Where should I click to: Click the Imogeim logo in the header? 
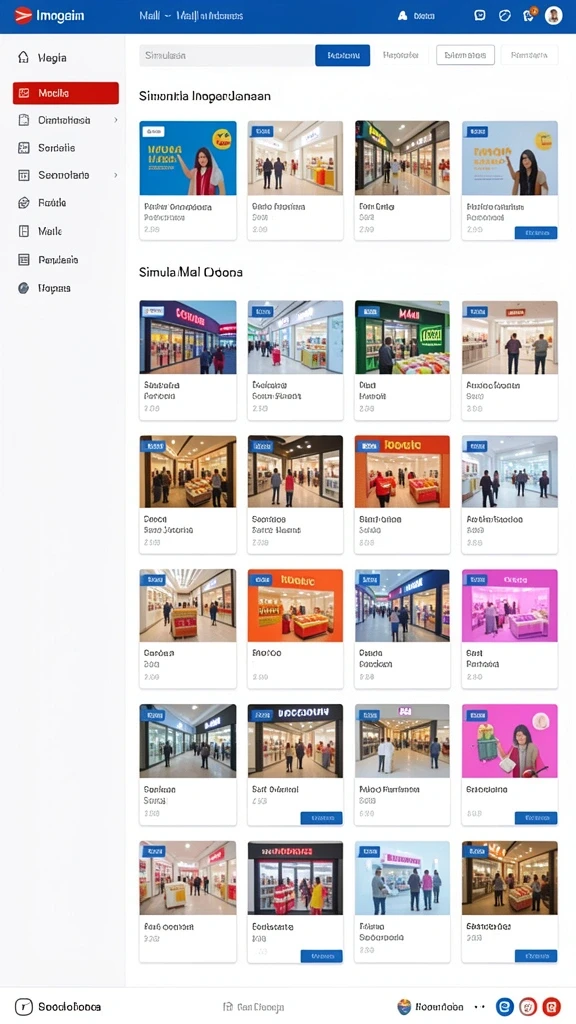[49, 16]
